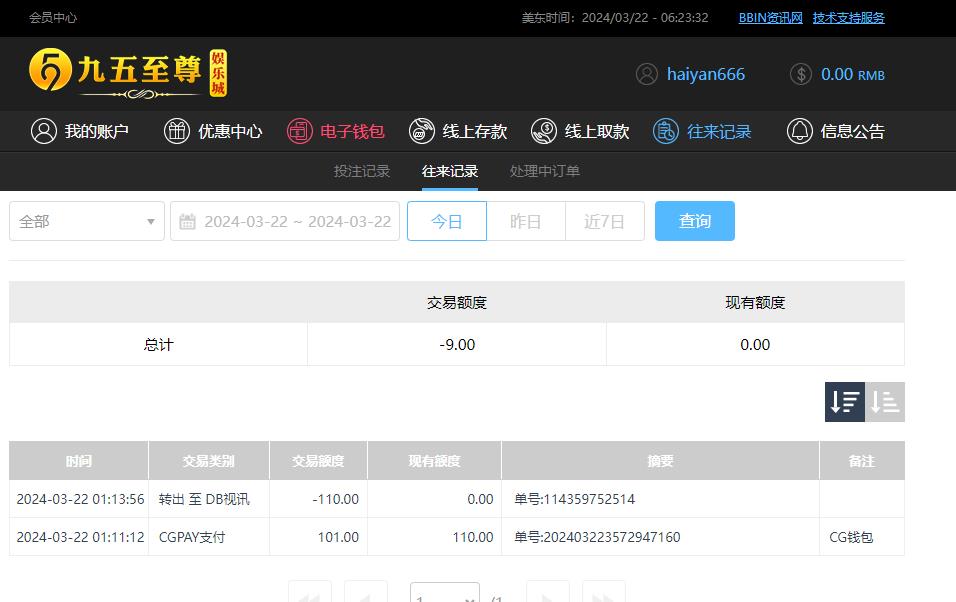The width and height of the screenshot is (956, 602).
Task: Open the 我的账户 menu item
Action: pos(80,131)
